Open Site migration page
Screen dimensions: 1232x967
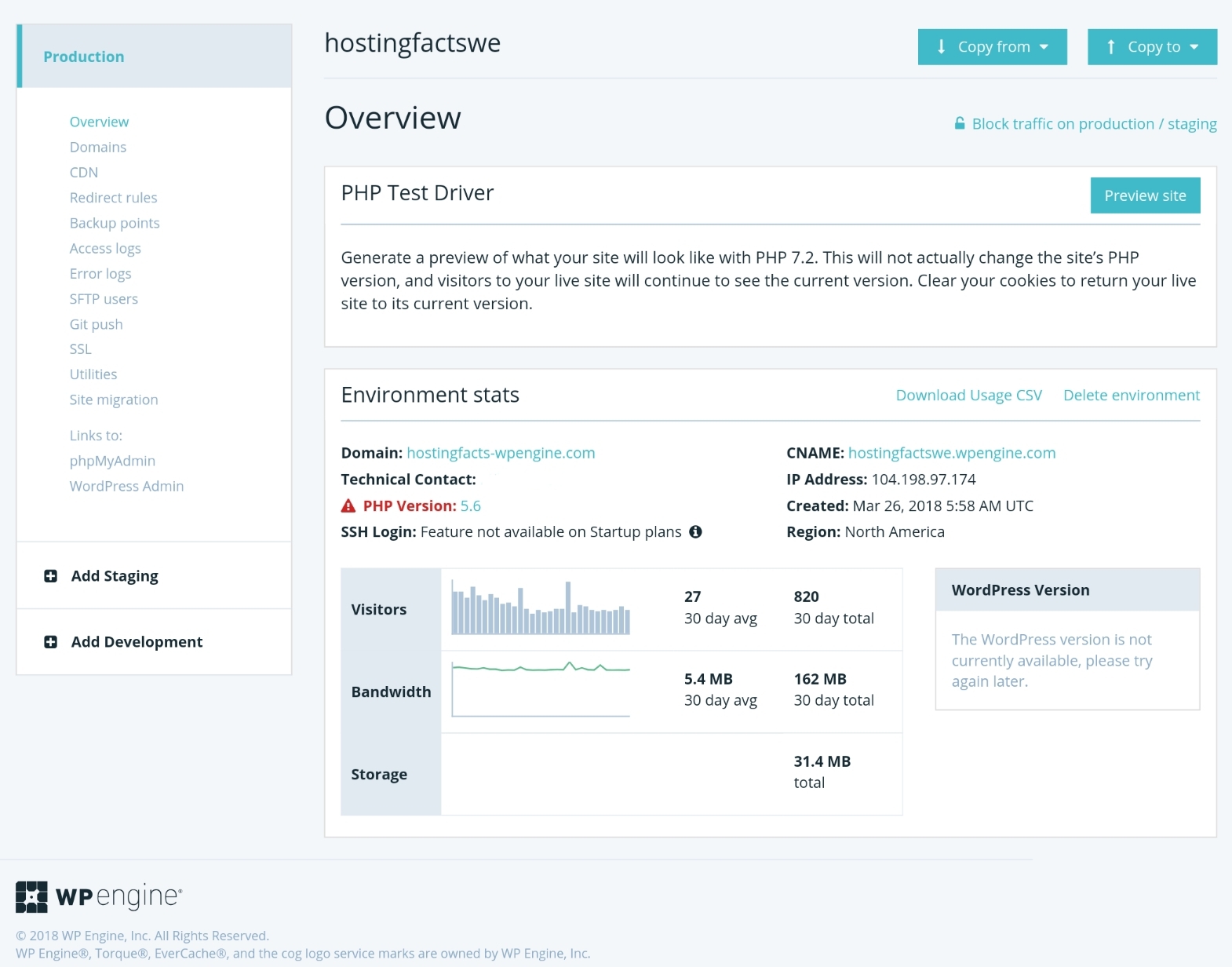click(x=114, y=400)
